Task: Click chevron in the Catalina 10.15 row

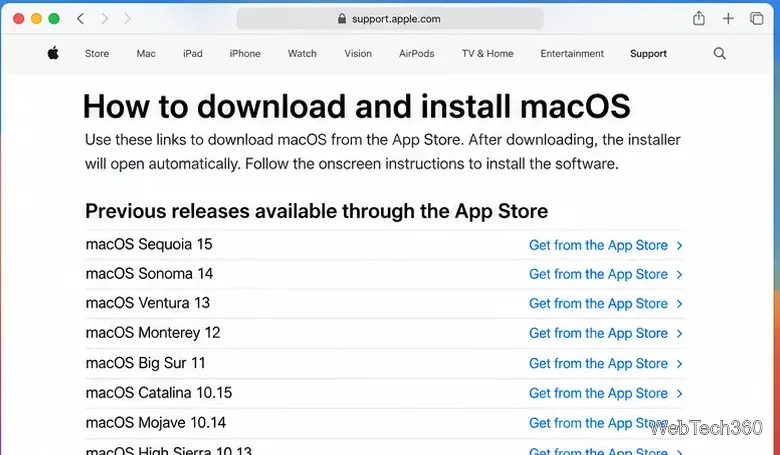Action: 680,394
